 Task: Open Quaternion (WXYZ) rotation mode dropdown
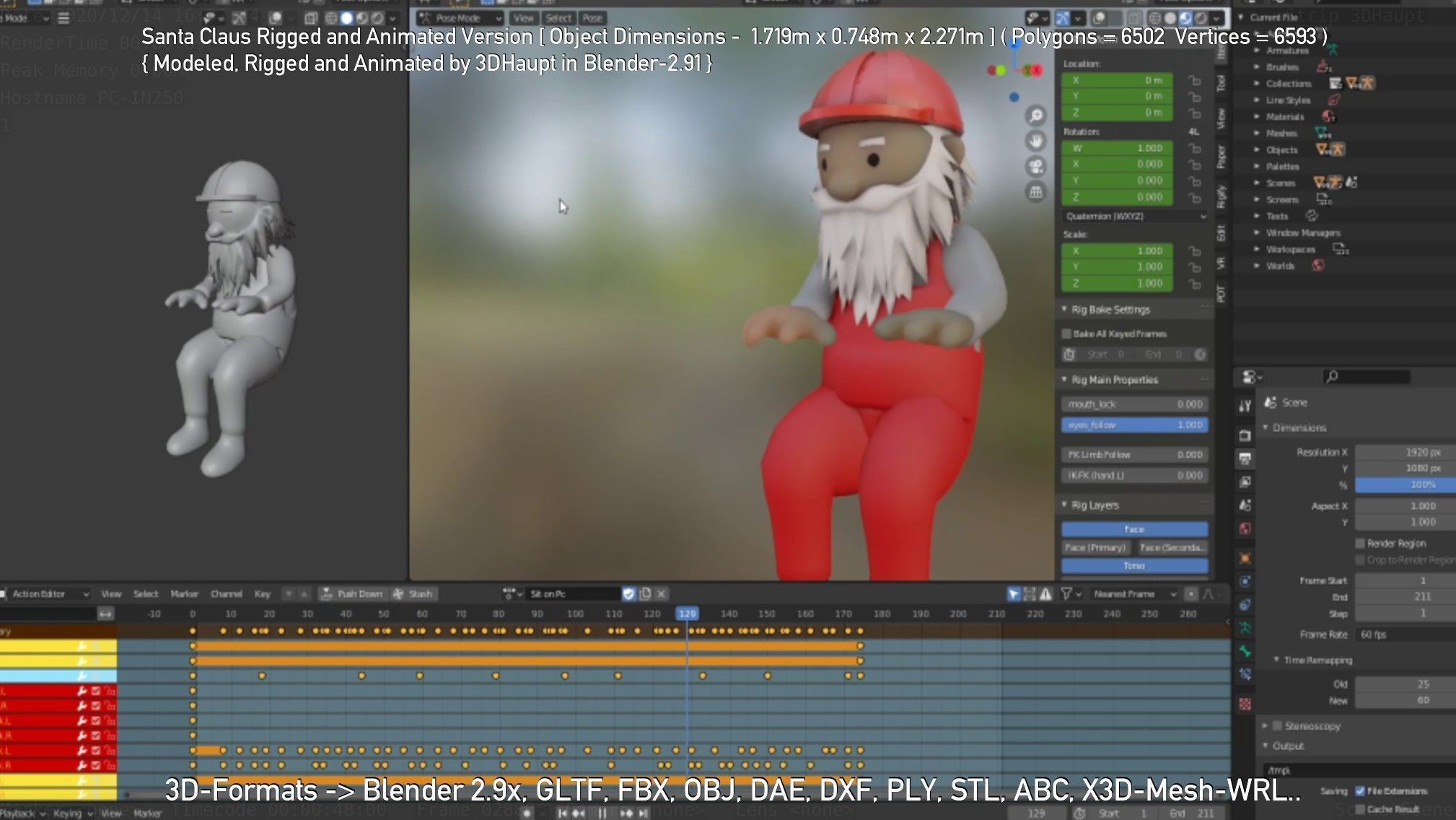click(1135, 216)
